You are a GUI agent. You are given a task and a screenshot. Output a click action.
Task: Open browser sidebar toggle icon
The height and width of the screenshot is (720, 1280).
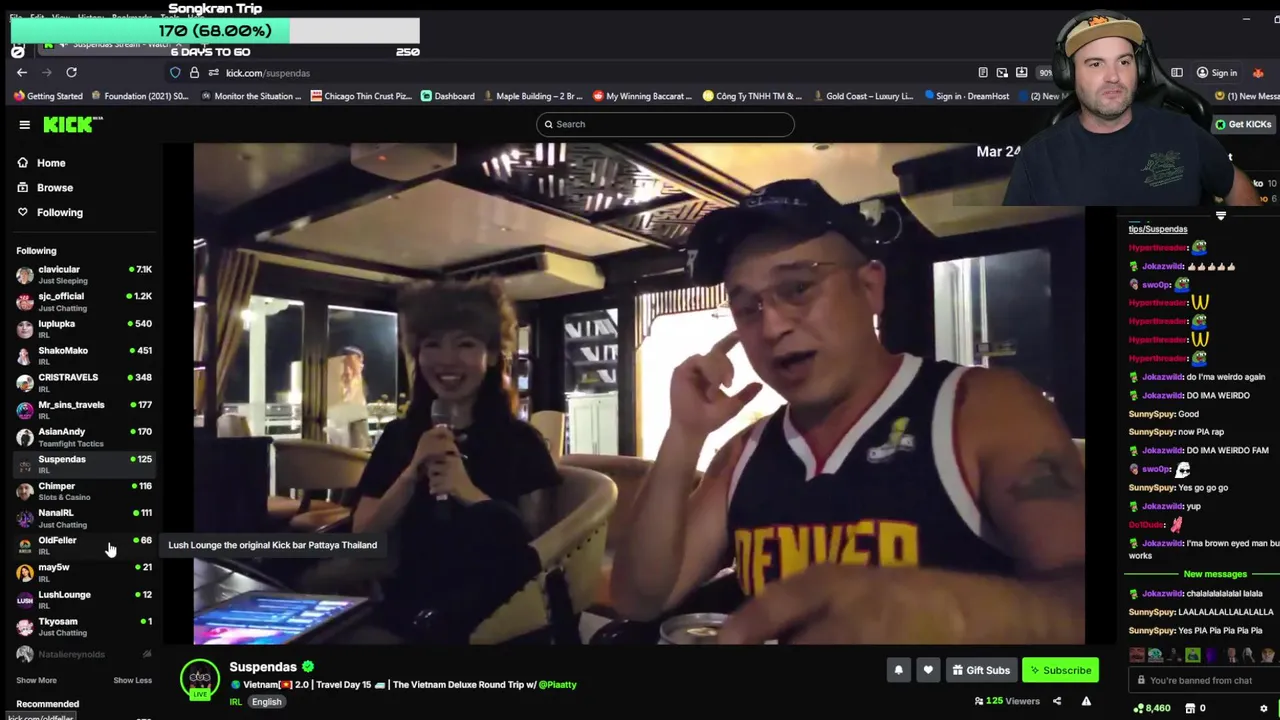click(x=1177, y=73)
